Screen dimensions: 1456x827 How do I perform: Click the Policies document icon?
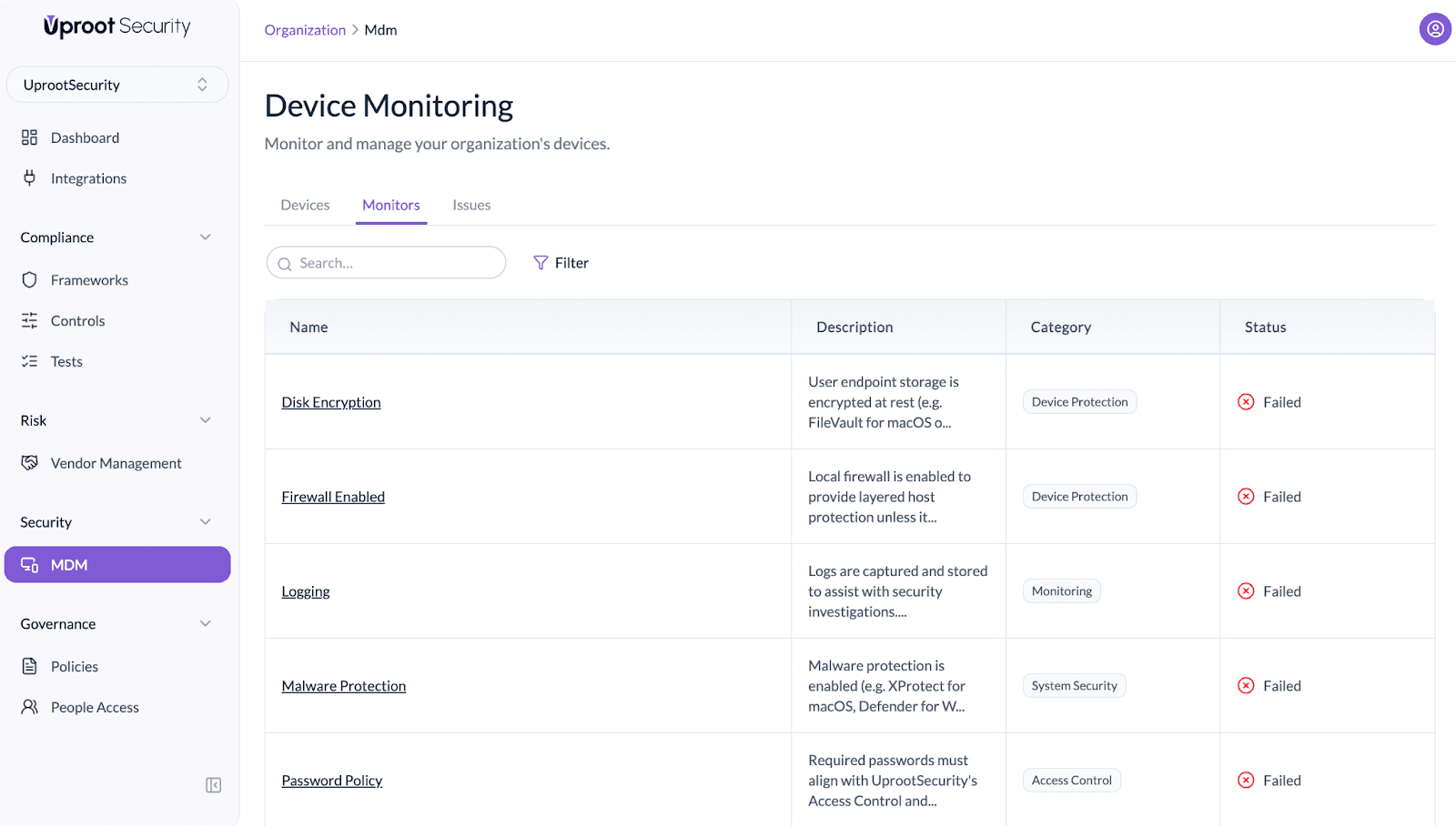pyautogui.click(x=29, y=667)
